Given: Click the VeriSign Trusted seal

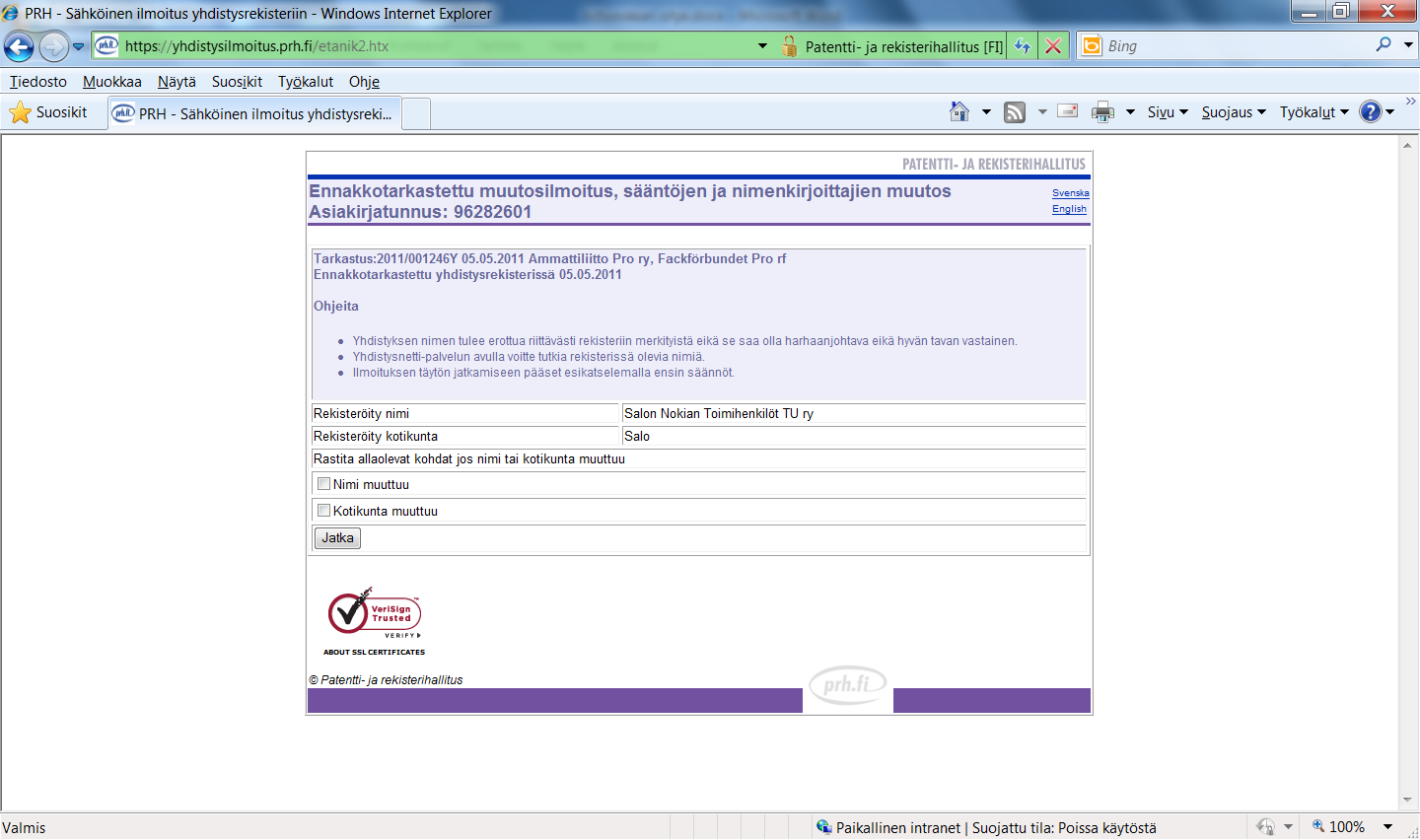Looking at the screenshot, I should [x=375, y=613].
